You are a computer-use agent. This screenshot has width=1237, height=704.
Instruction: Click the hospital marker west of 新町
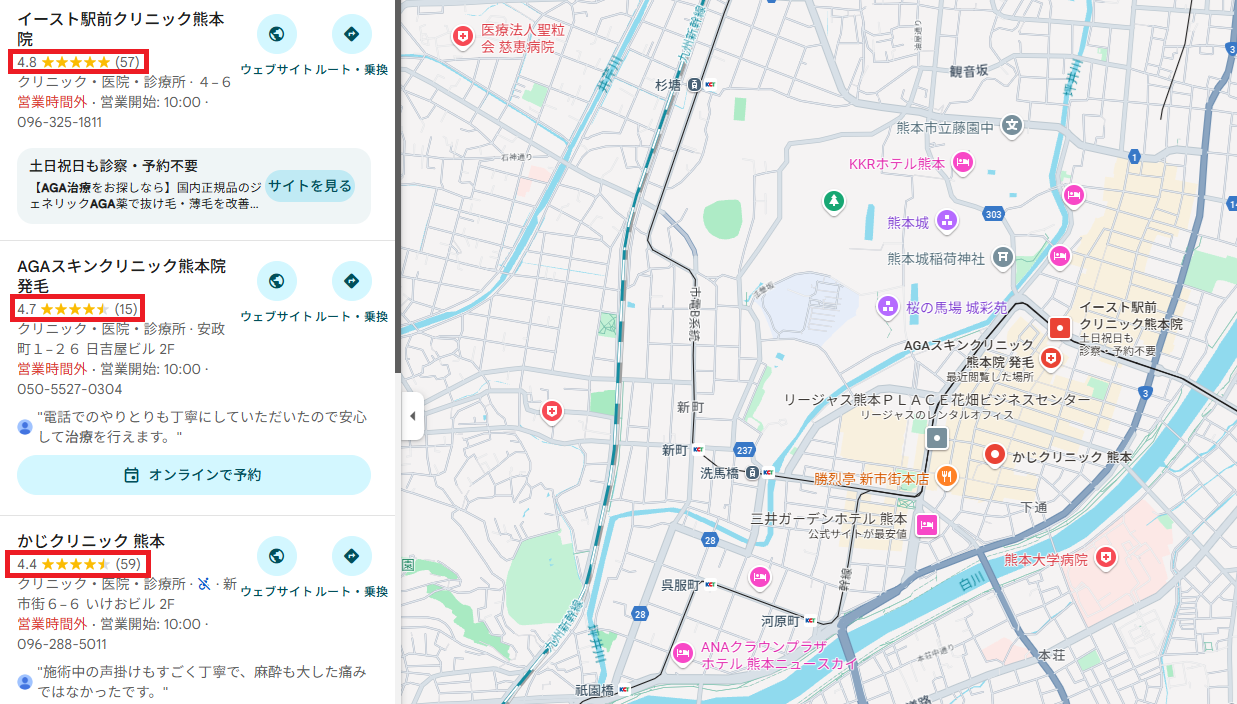click(551, 412)
